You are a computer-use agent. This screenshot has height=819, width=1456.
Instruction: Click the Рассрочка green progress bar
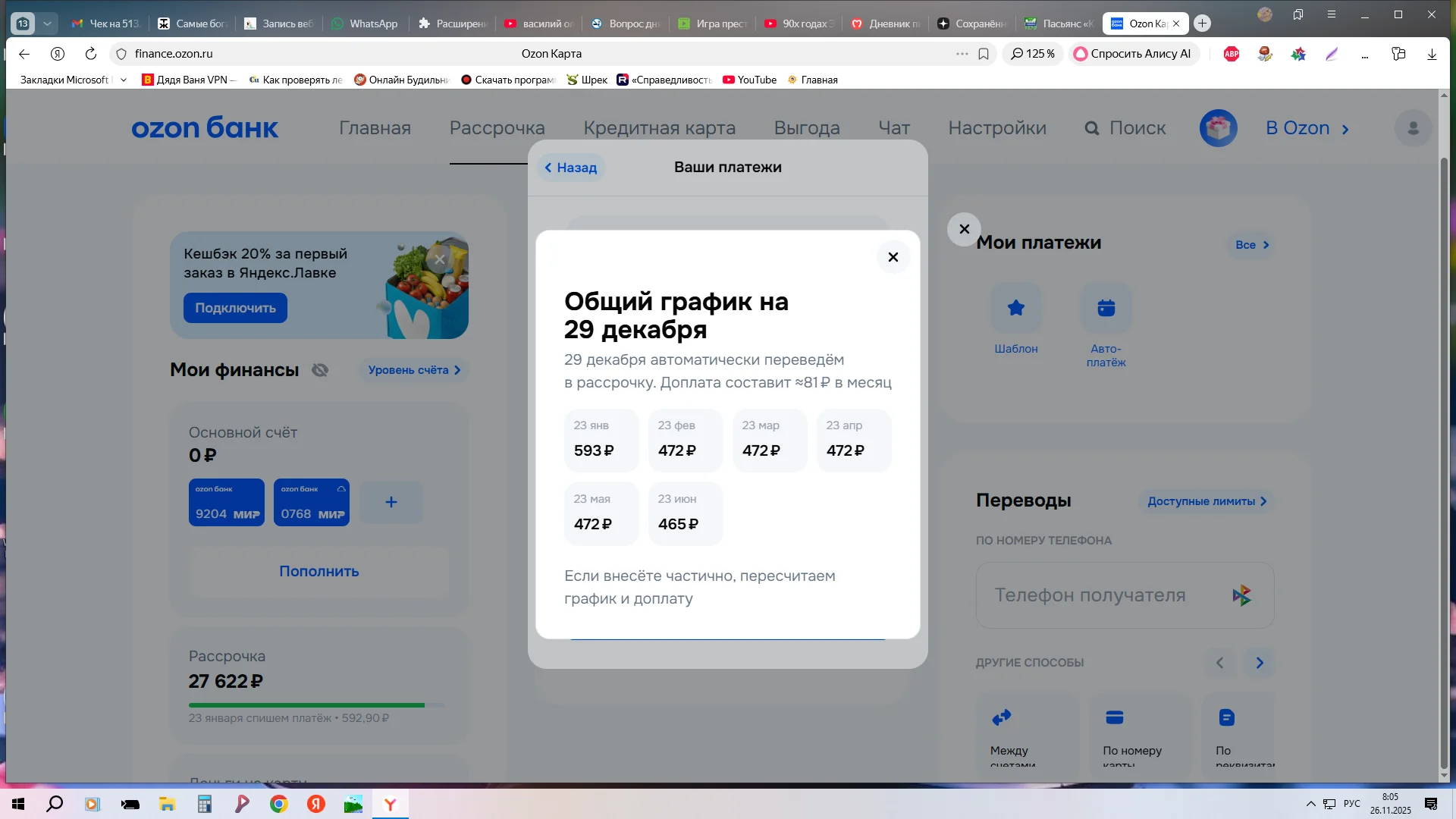coord(306,705)
